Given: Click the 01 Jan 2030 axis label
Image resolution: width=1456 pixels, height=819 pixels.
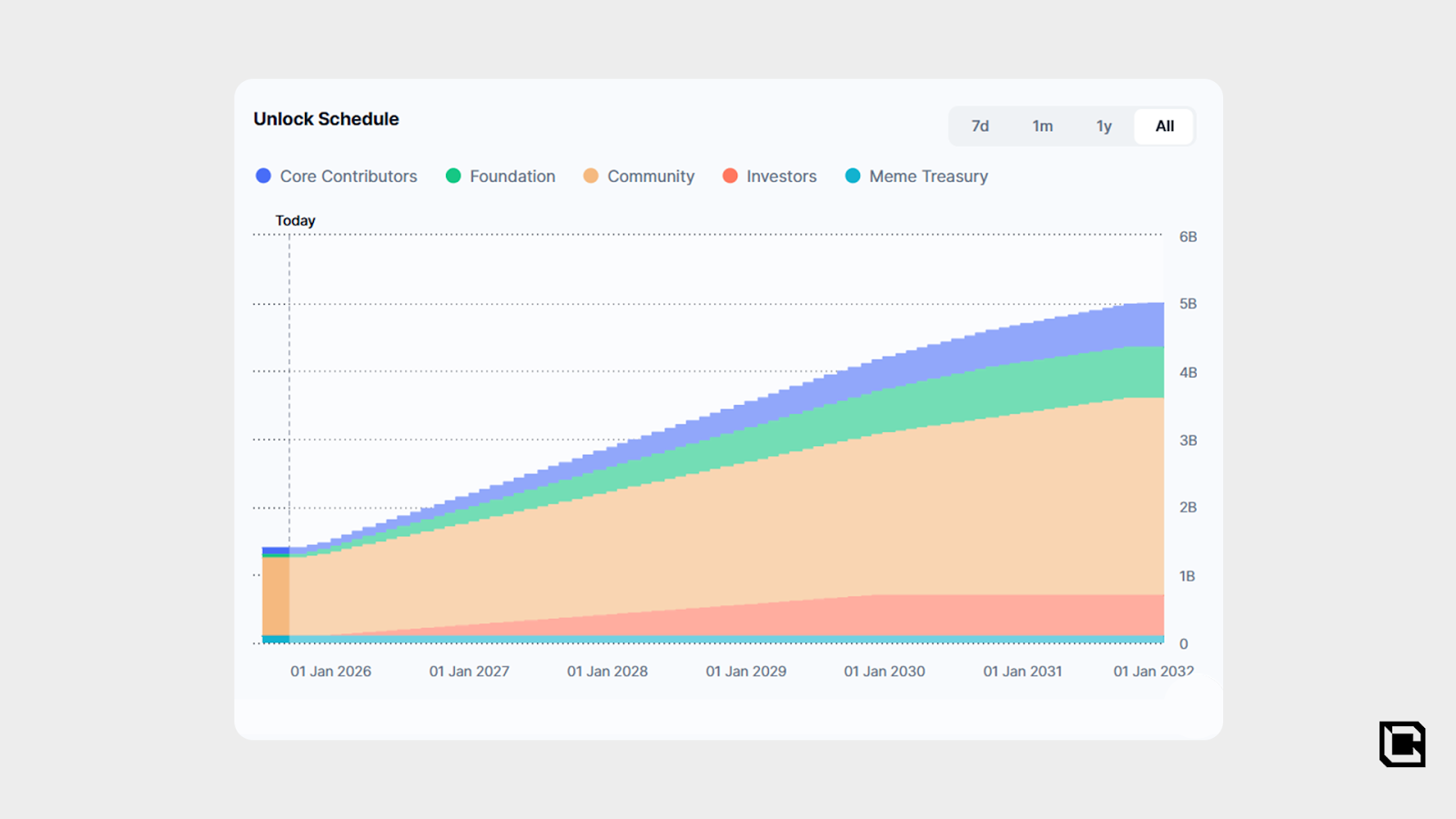Looking at the screenshot, I should (884, 672).
